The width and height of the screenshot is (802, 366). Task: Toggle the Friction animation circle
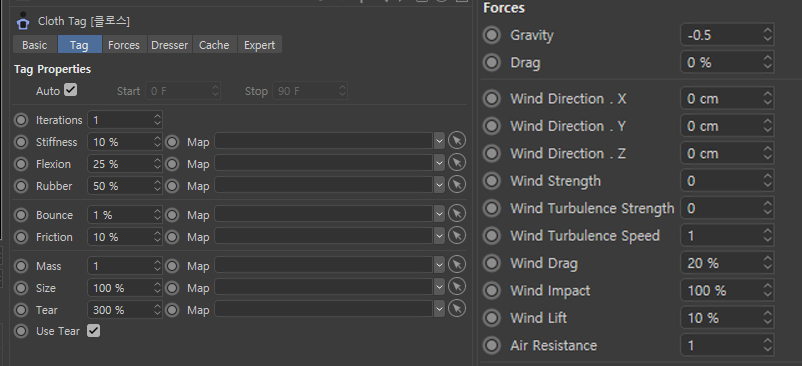[x=21, y=237]
